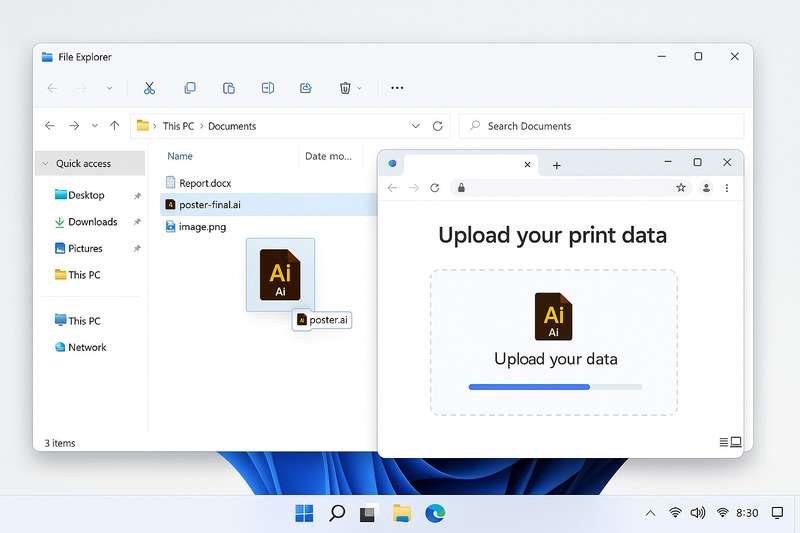The image size is (800, 533).
Task: Go back using the address bar Back arrow
Action: [49, 125]
